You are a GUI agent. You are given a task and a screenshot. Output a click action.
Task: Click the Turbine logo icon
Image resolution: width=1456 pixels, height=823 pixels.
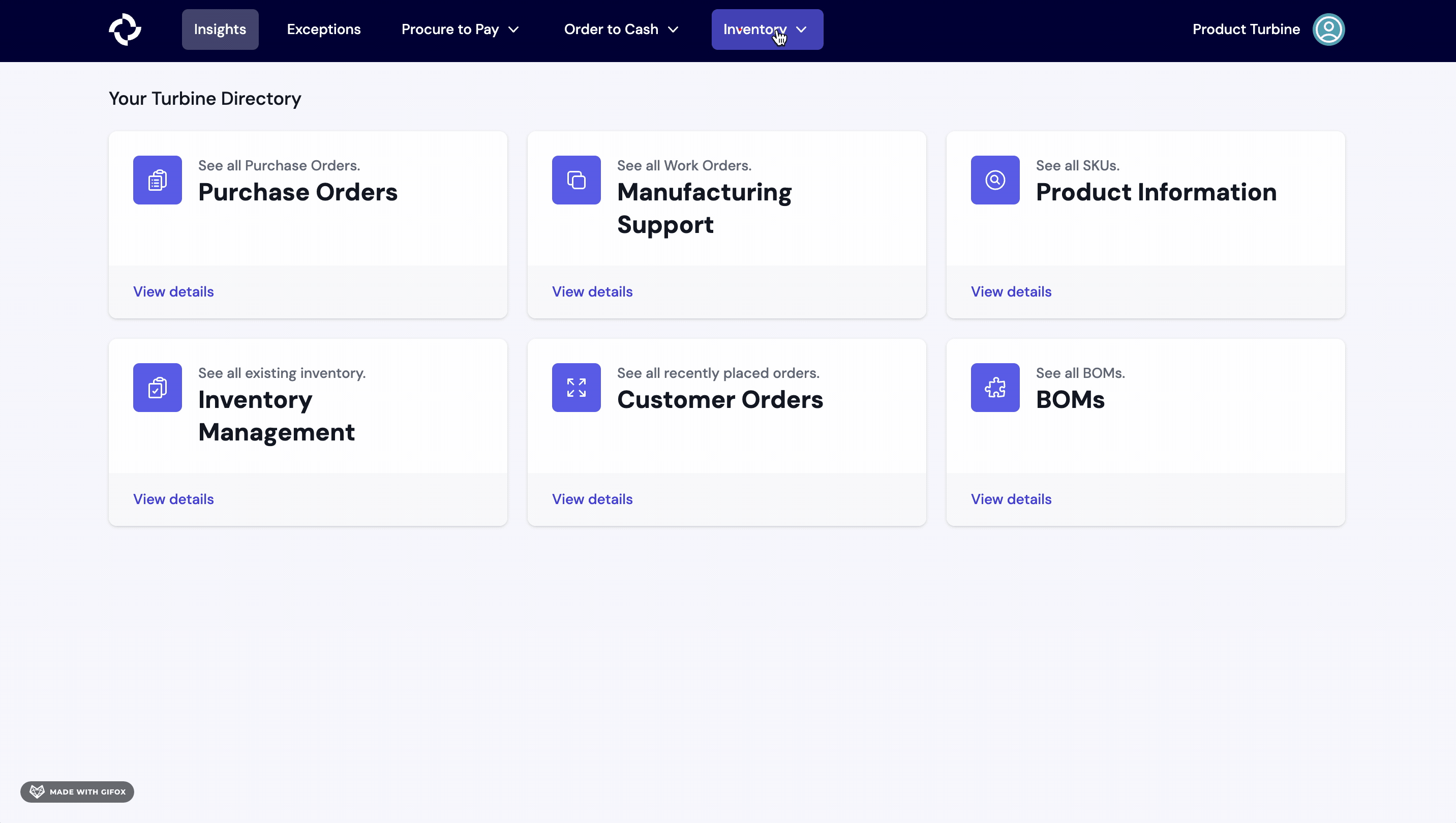click(125, 30)
